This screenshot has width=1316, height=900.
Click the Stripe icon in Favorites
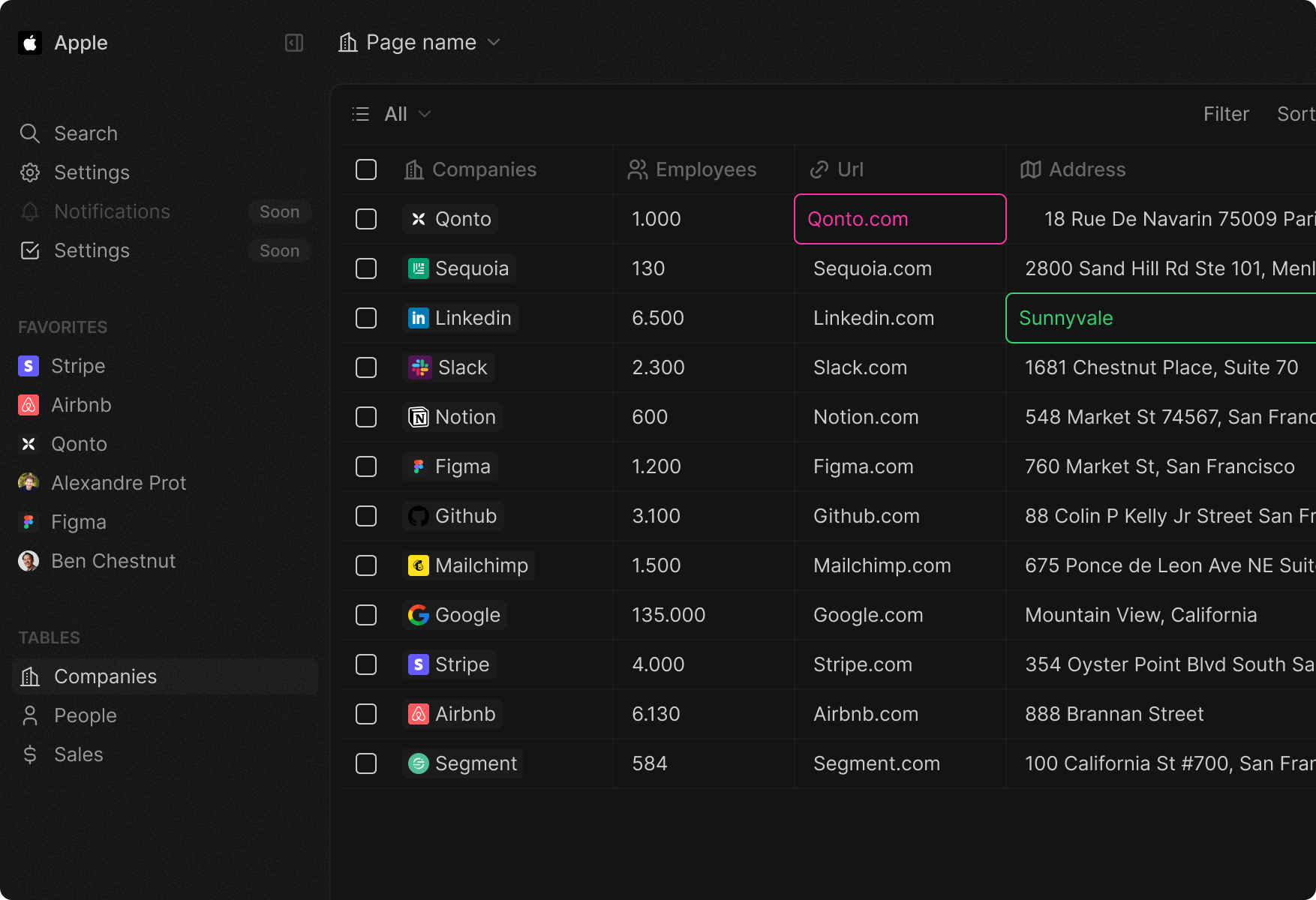[29, 366]
